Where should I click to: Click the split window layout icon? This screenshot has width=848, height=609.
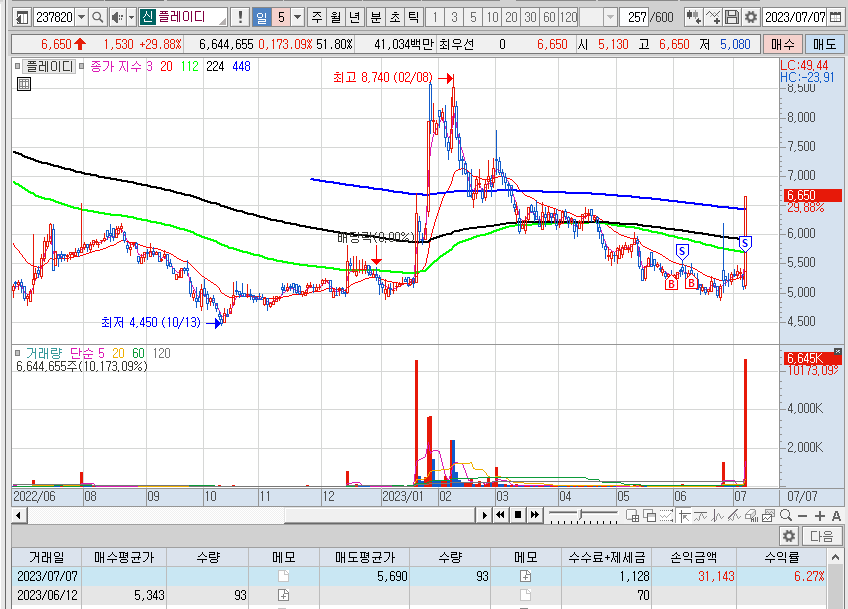632,515
